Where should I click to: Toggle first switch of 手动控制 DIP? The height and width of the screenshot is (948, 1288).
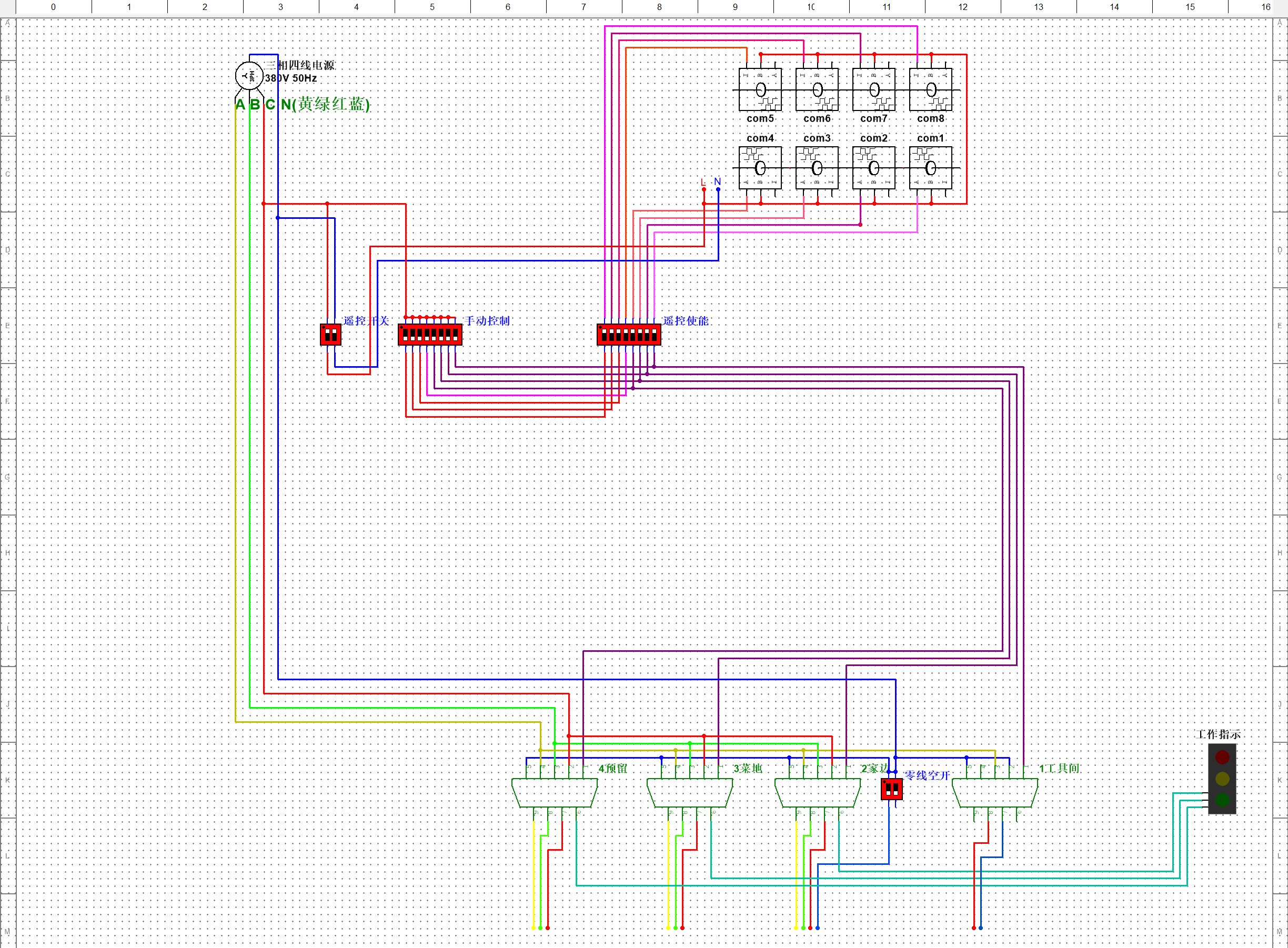click(x=406, y=335)
